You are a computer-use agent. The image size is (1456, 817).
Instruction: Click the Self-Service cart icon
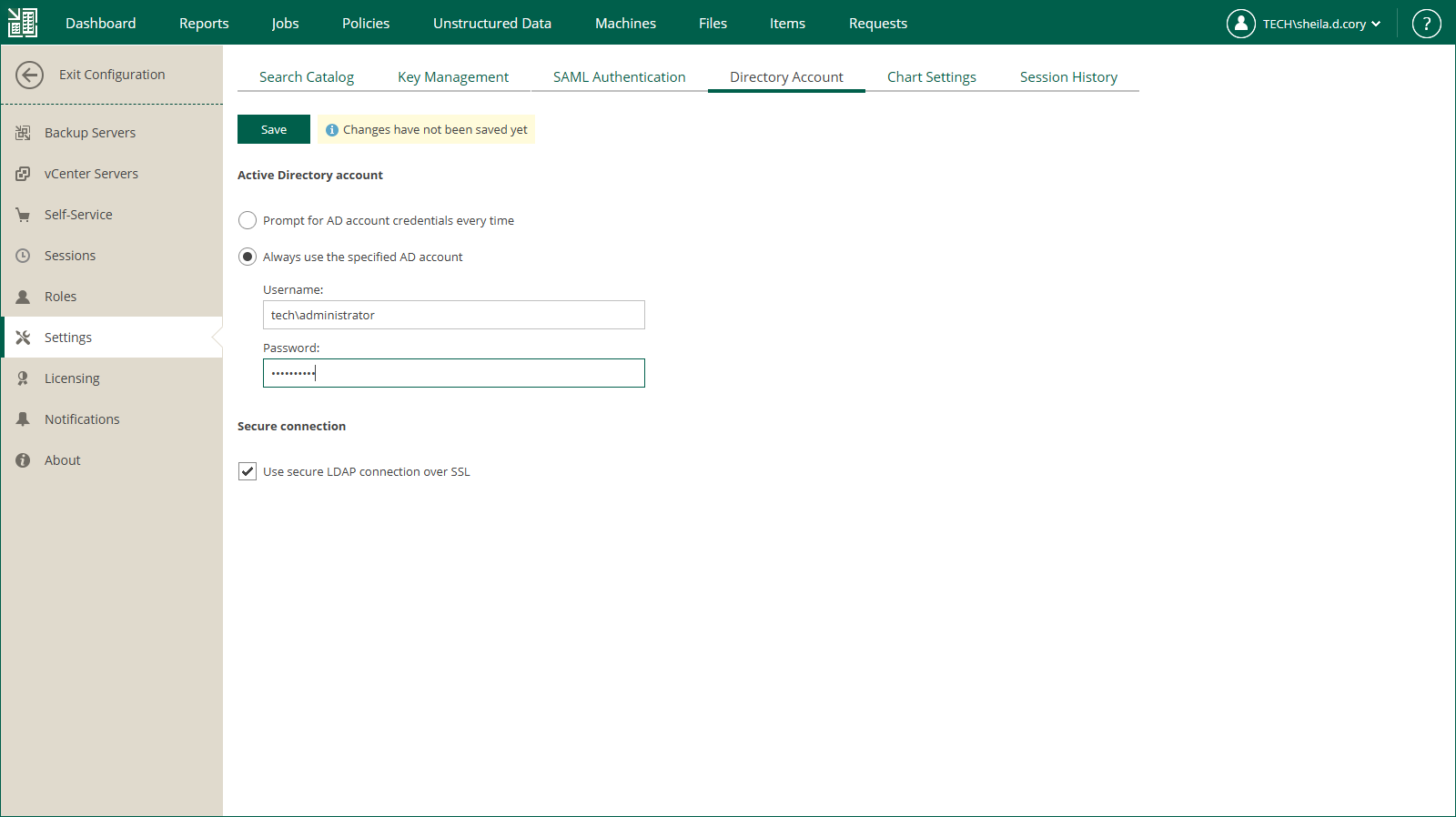23,215
